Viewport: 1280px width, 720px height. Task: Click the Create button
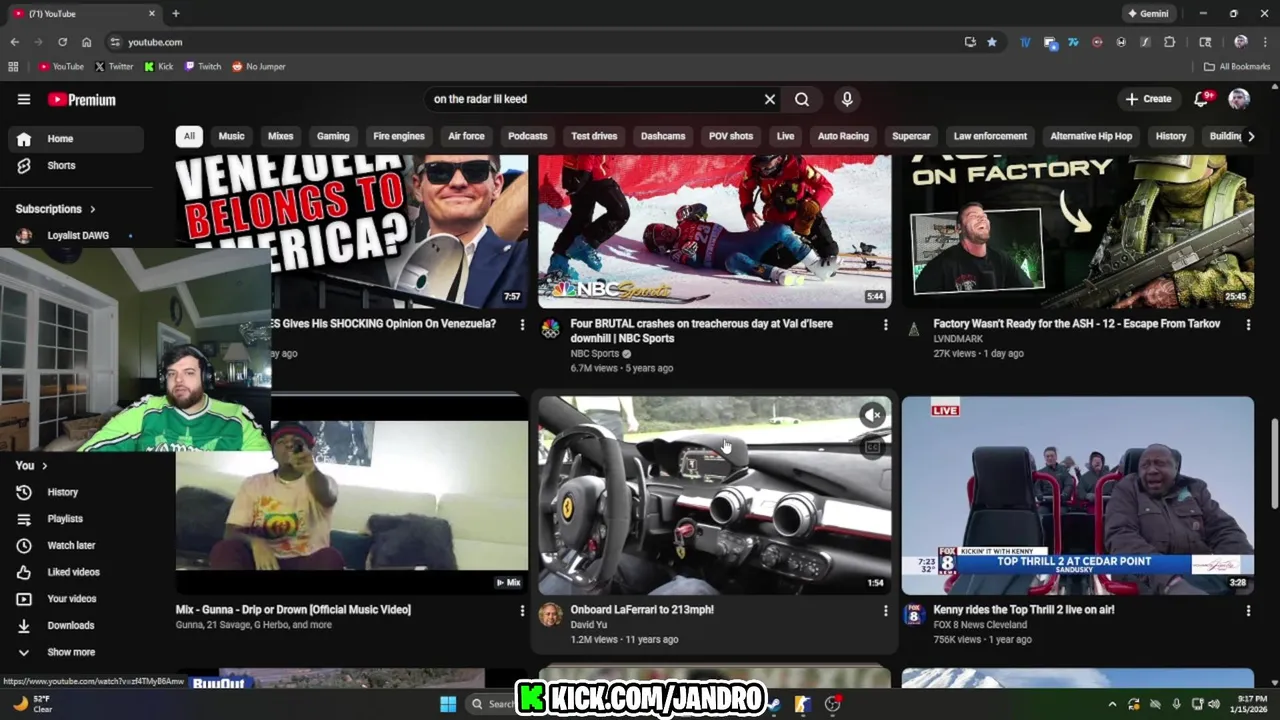(x=1148, y=99)
